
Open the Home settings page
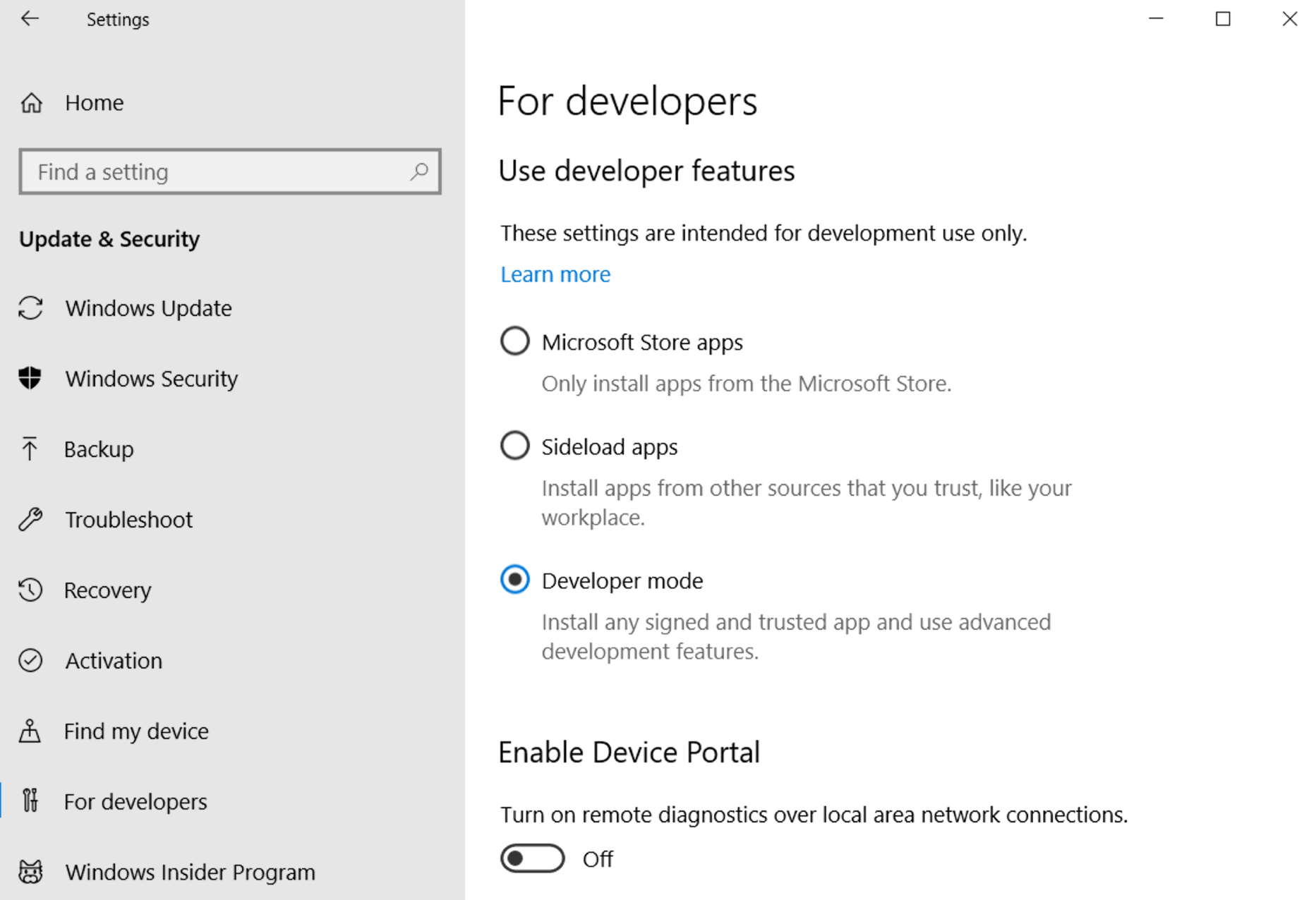(95, 103)
